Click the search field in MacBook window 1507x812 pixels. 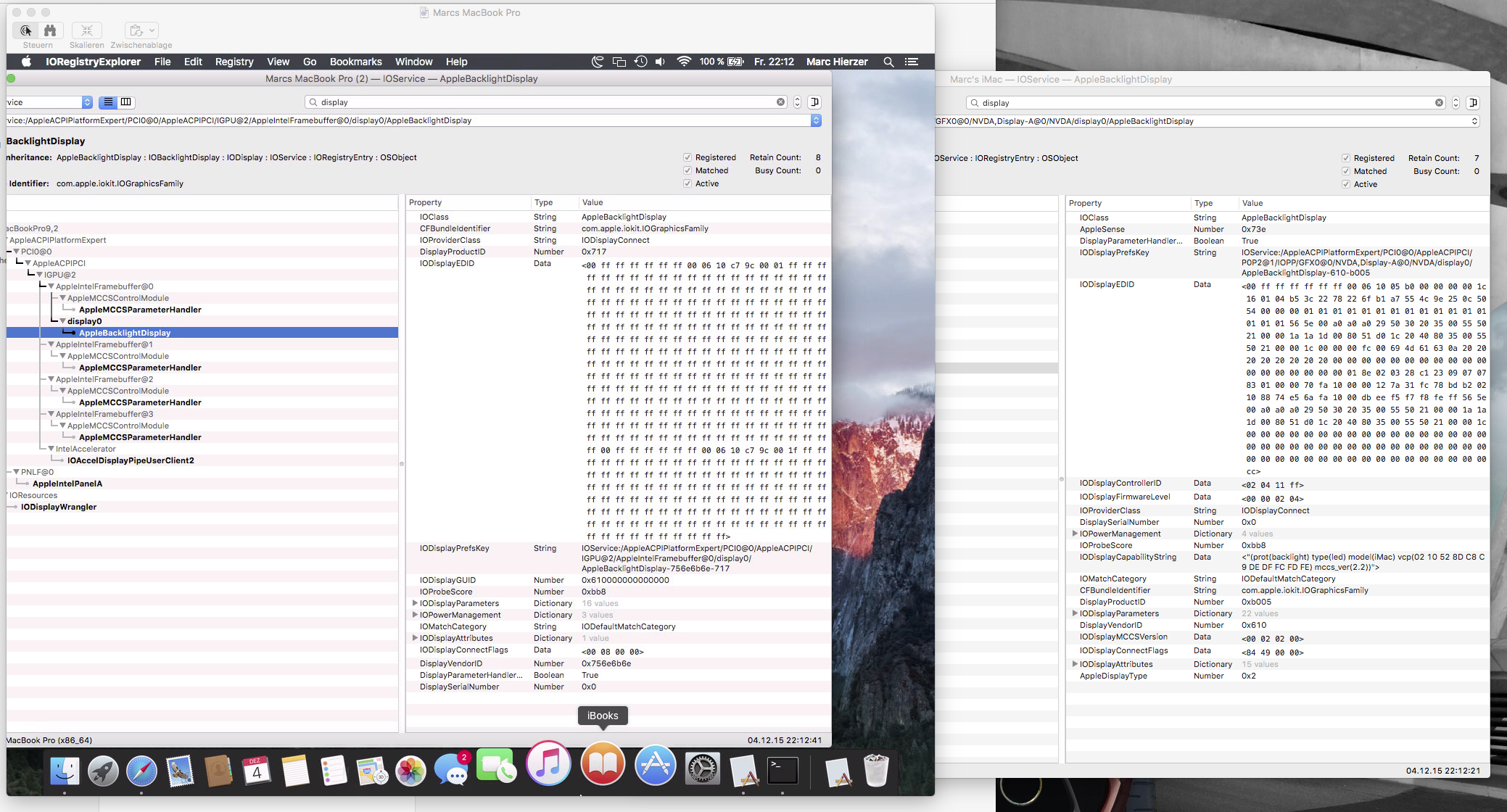(x=544, y=102)
